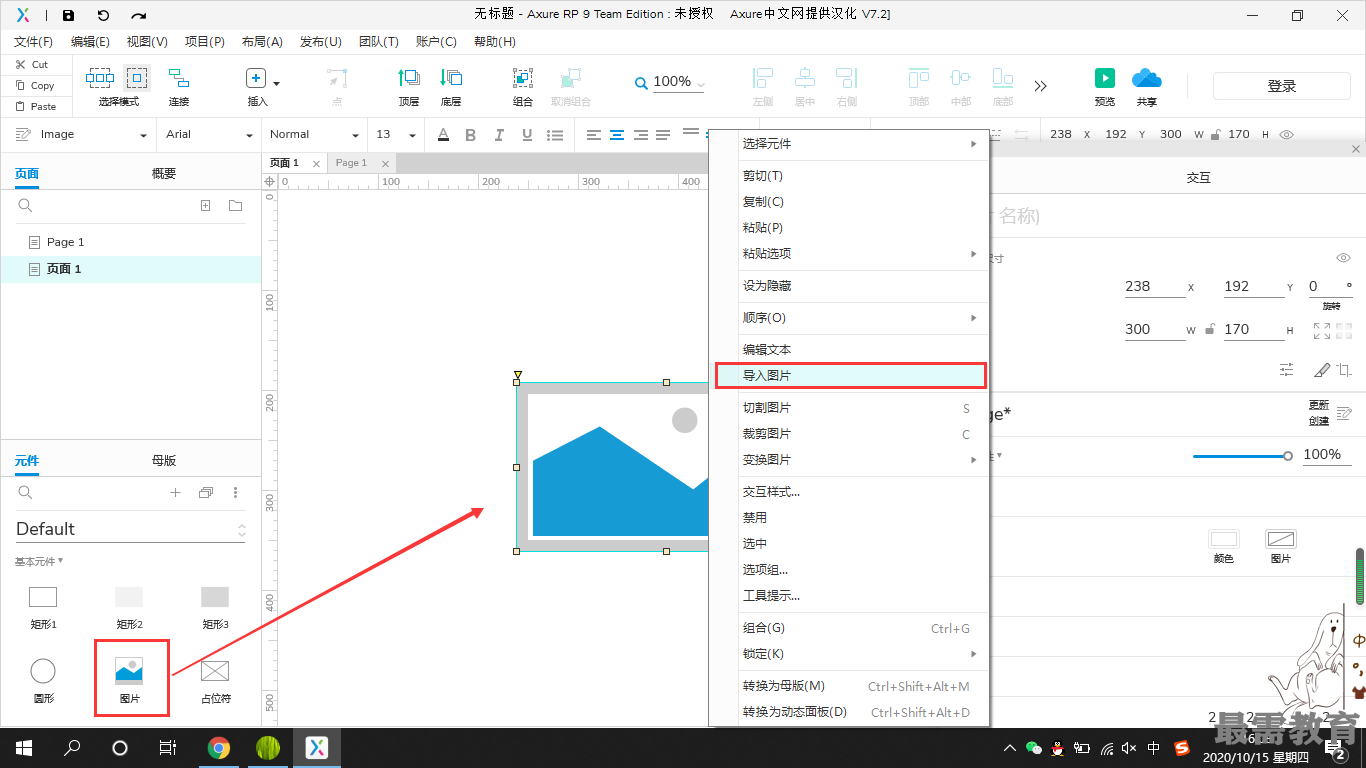Click the add folder icon in 页面 panel
1366x768 pixels.
(235, 206)
